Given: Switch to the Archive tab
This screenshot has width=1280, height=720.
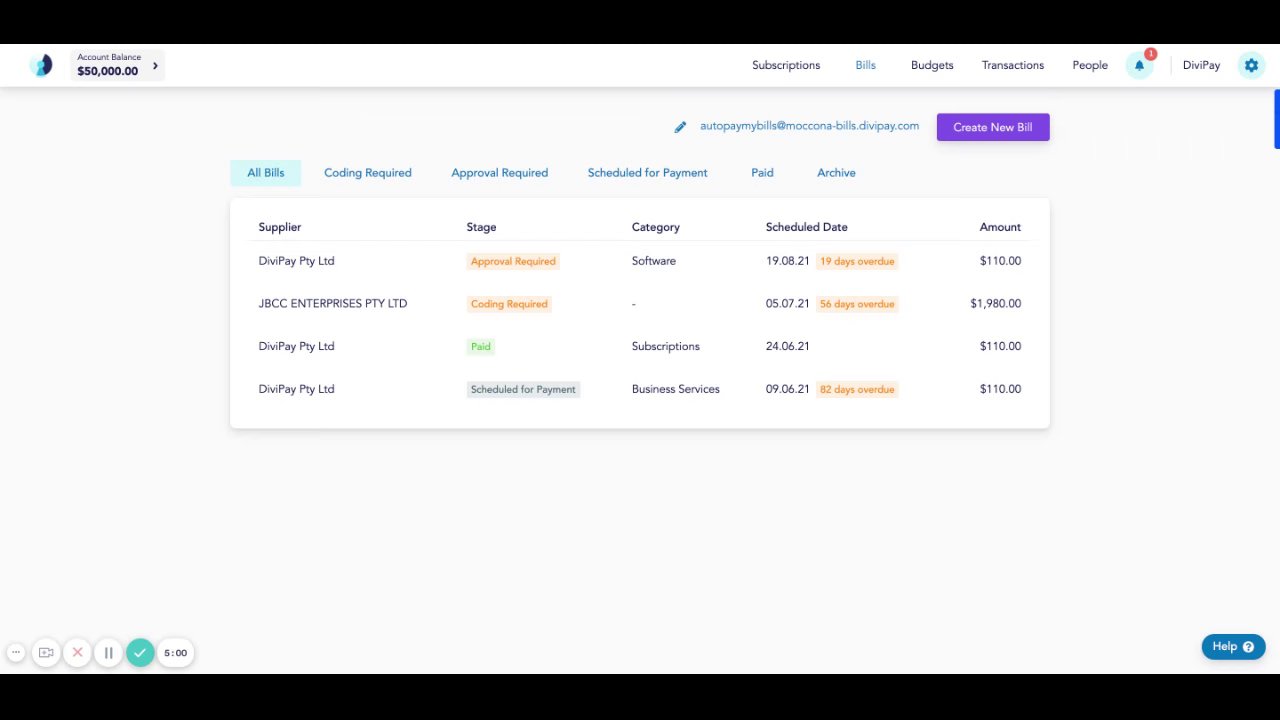Looking at the screenshot, I should coord(836,173).
